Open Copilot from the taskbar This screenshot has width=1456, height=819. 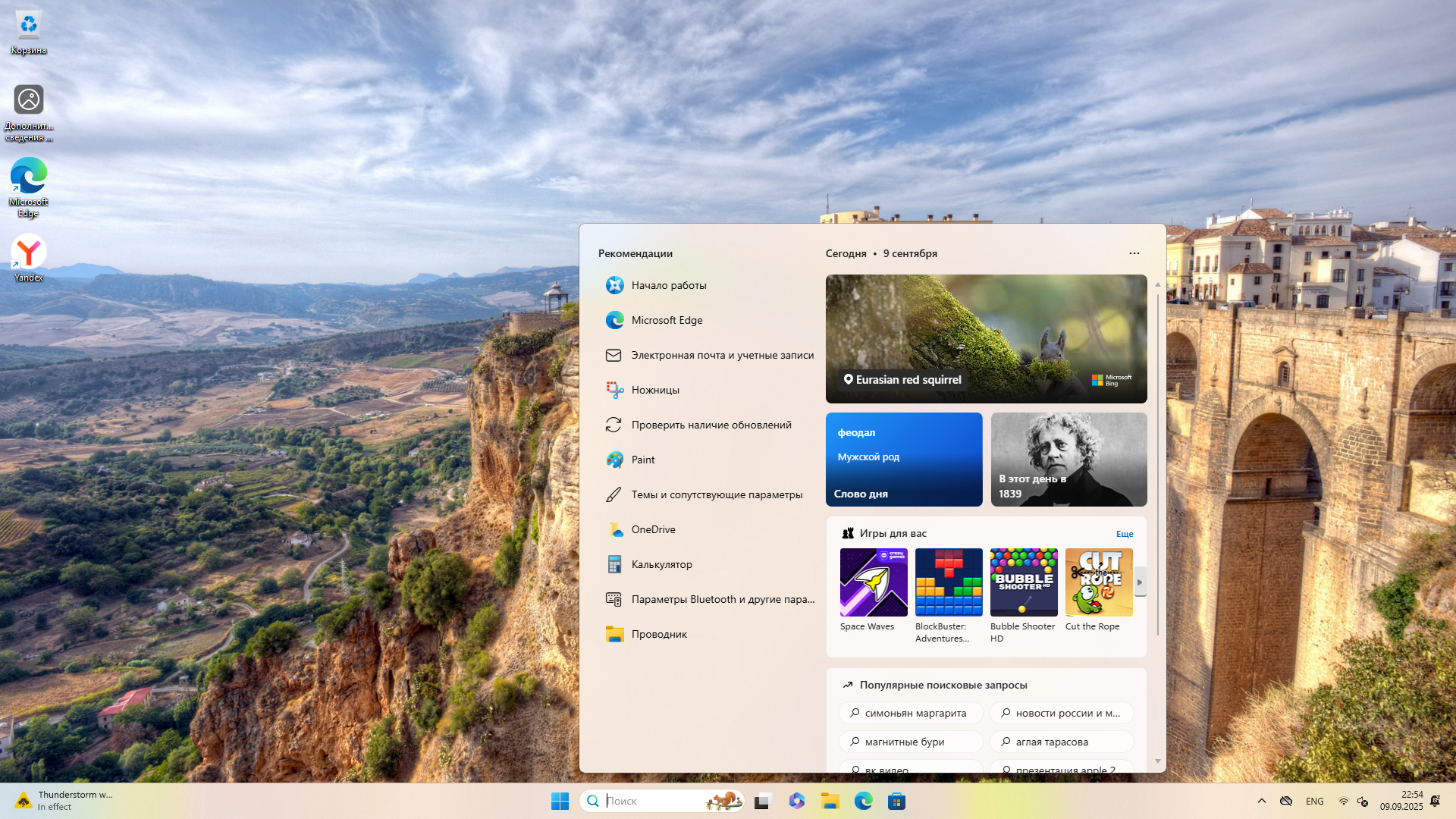(796, 801)
